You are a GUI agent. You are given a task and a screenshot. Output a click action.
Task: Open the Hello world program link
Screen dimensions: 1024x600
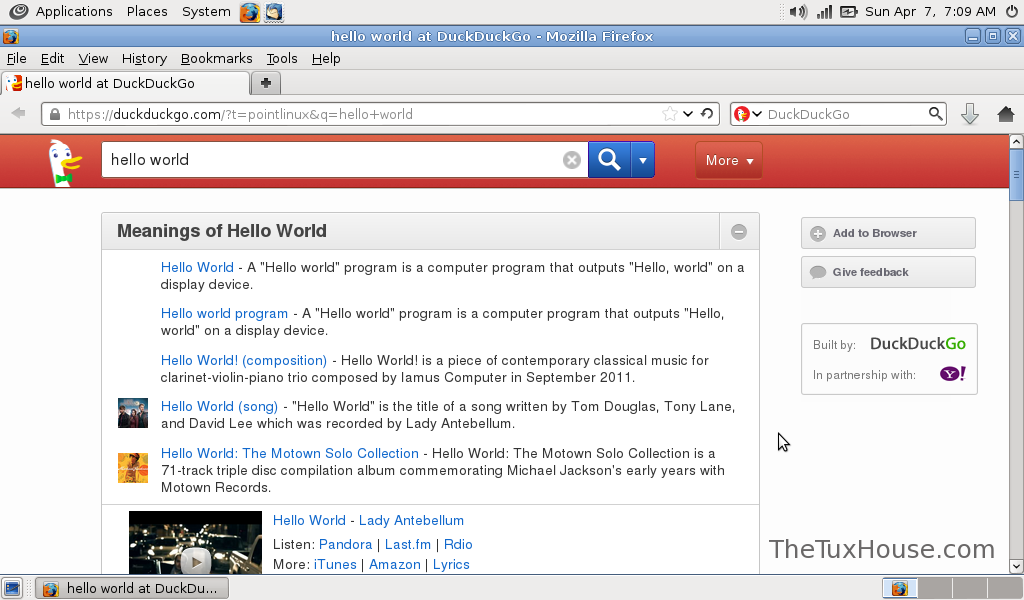pyautogui.click(x=224, y=314)
